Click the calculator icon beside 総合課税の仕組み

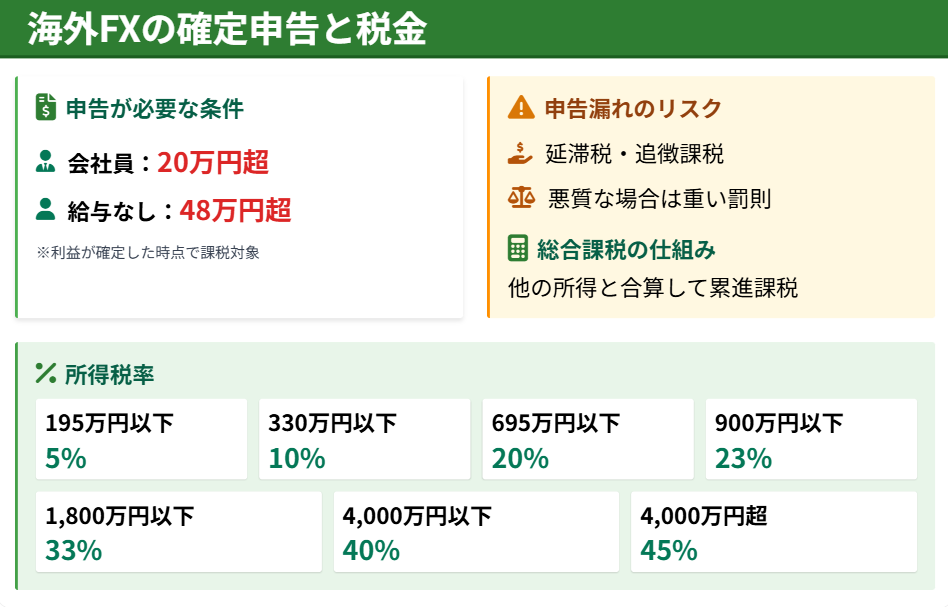click(518, 248)
